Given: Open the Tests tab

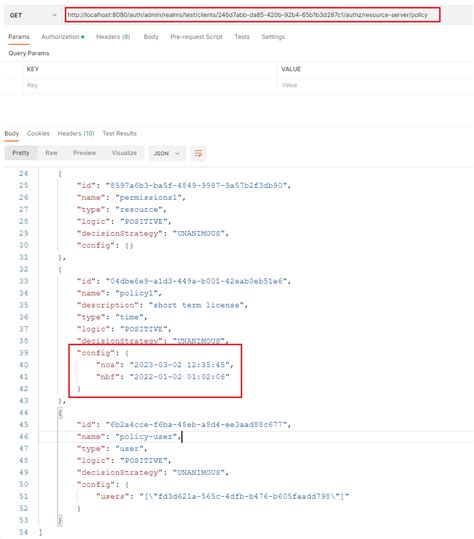Looking at the screenshot, I should (242, 37).
